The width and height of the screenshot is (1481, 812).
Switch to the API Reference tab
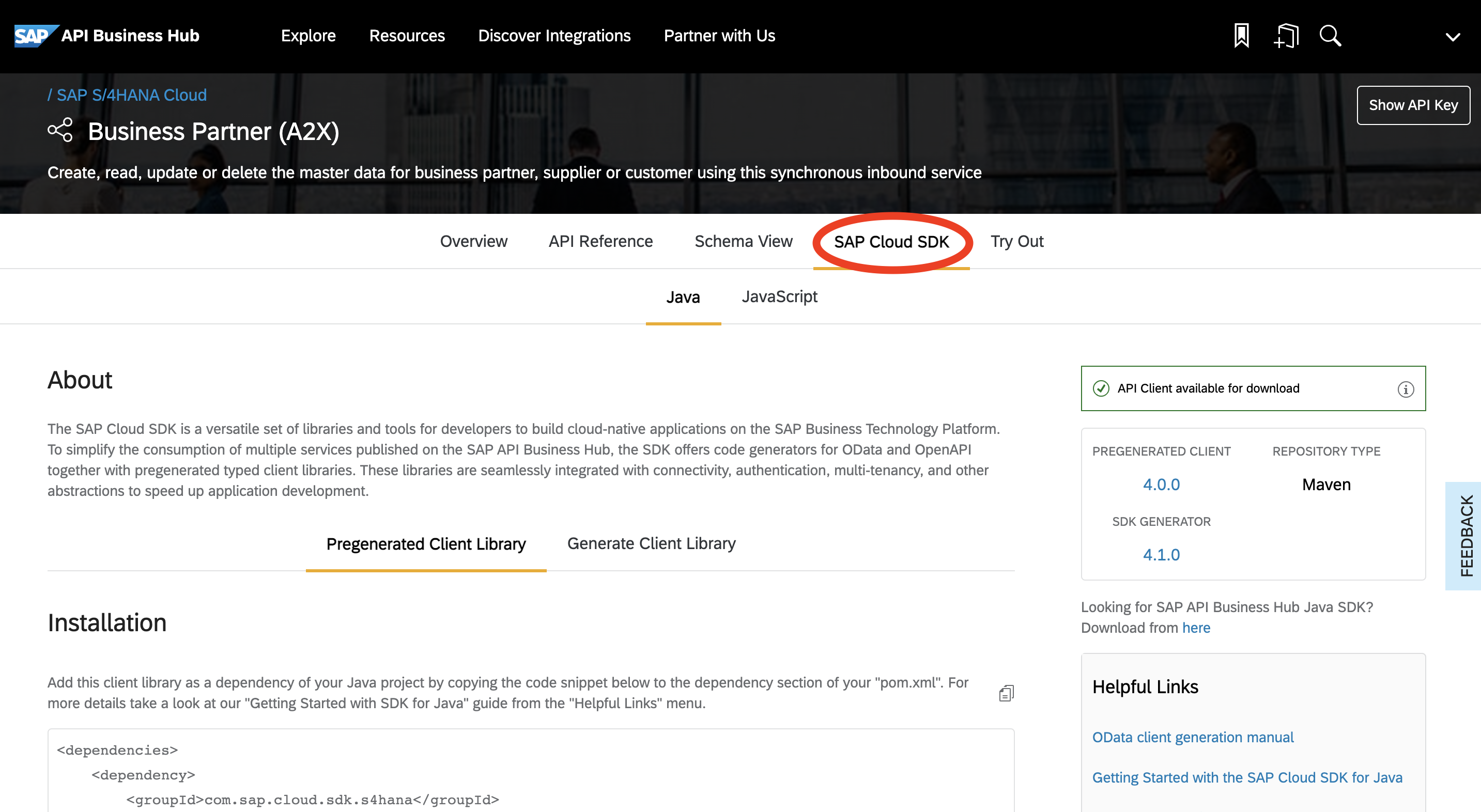tap(600, 241)
